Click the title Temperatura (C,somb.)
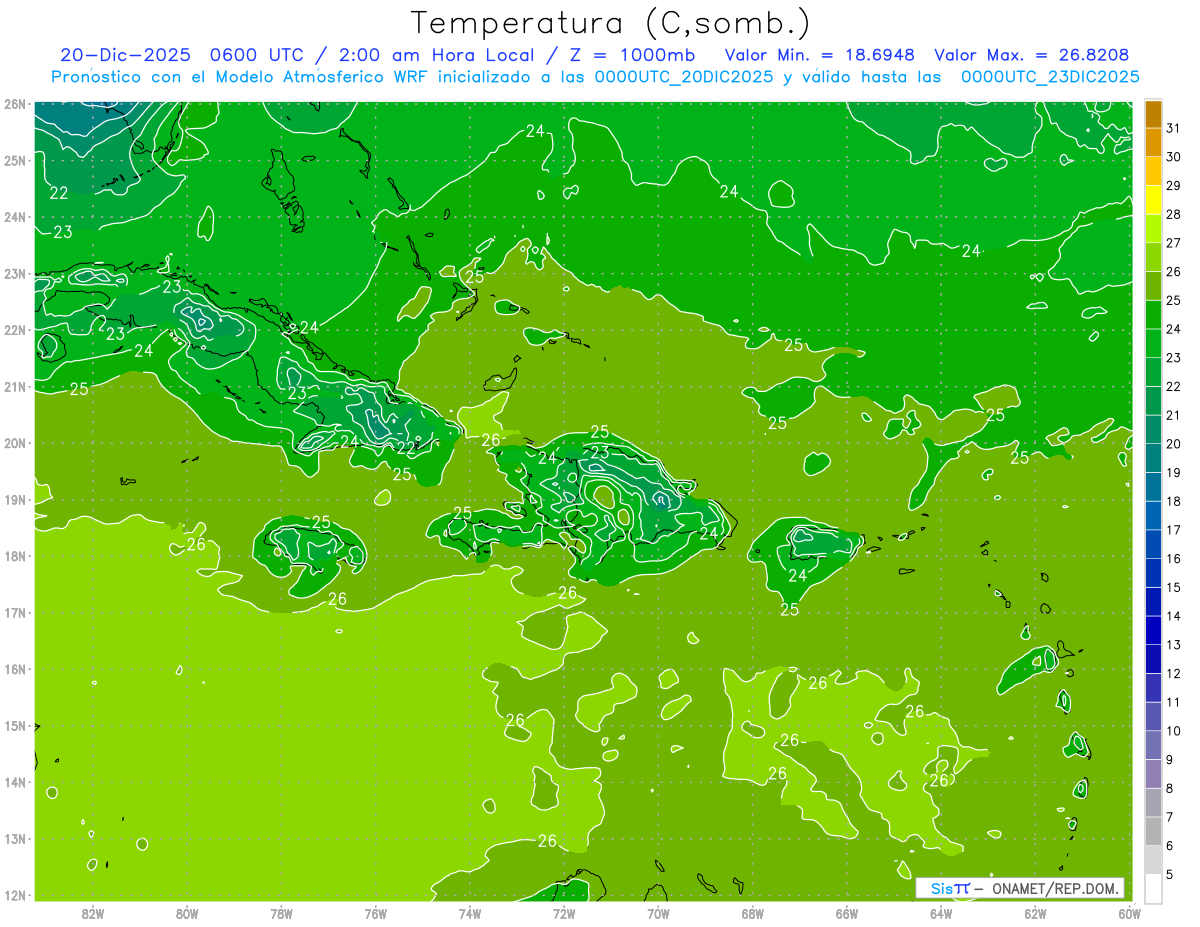 point(610,23)
